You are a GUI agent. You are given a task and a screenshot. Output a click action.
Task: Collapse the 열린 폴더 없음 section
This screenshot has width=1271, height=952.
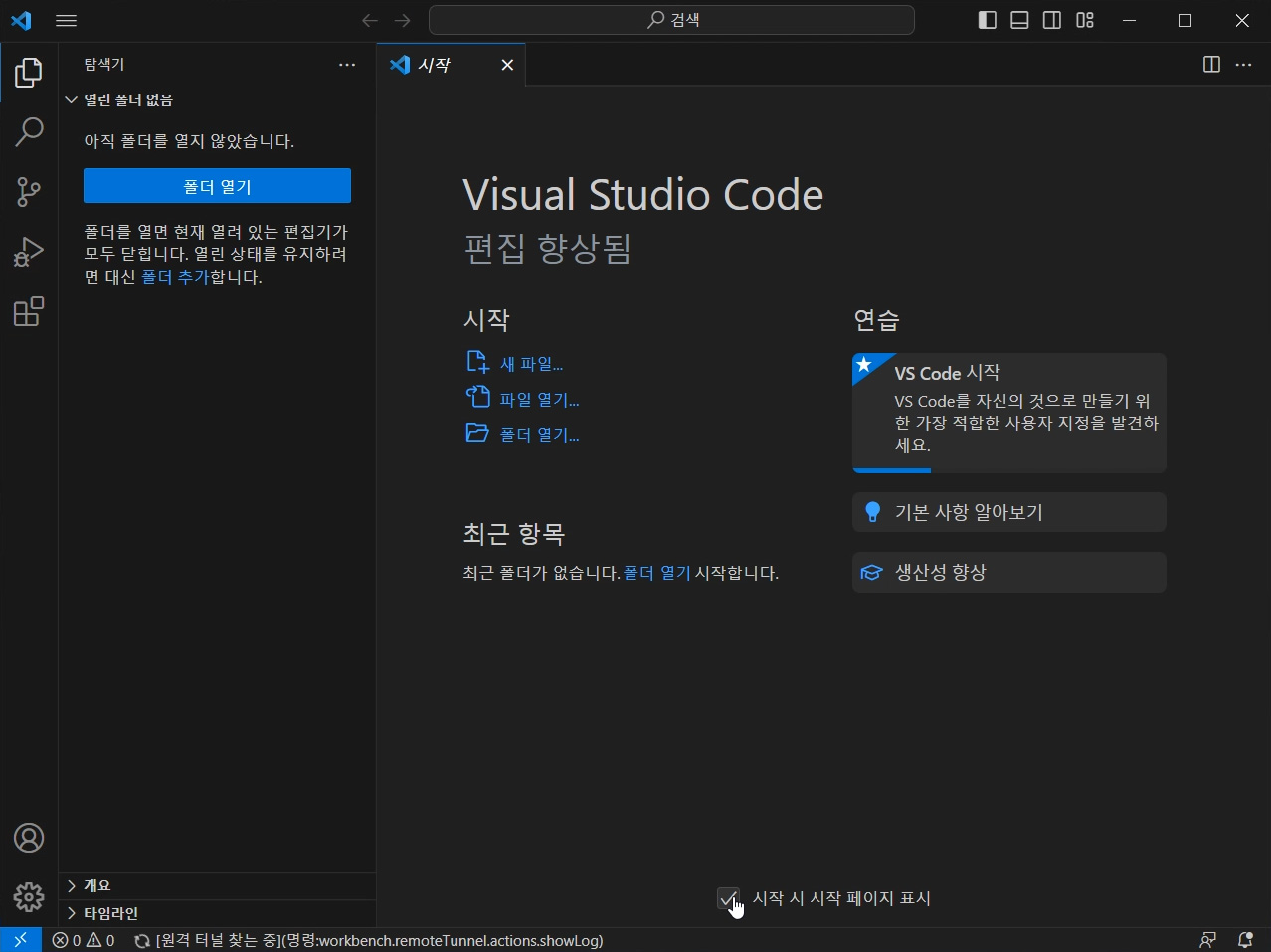point(217,100)
